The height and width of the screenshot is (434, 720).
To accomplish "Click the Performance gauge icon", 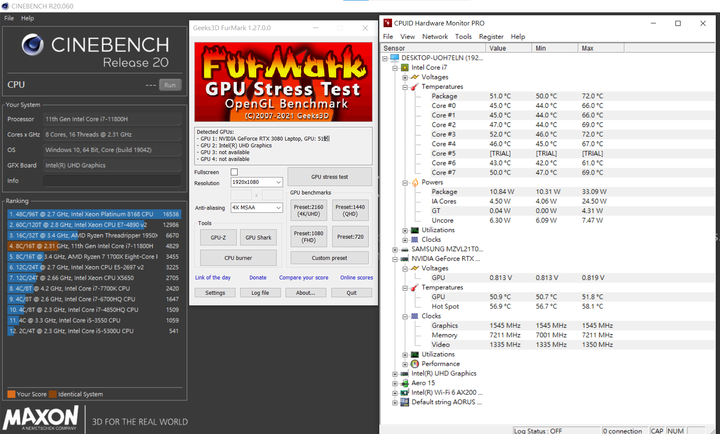I will coord(415,364).
